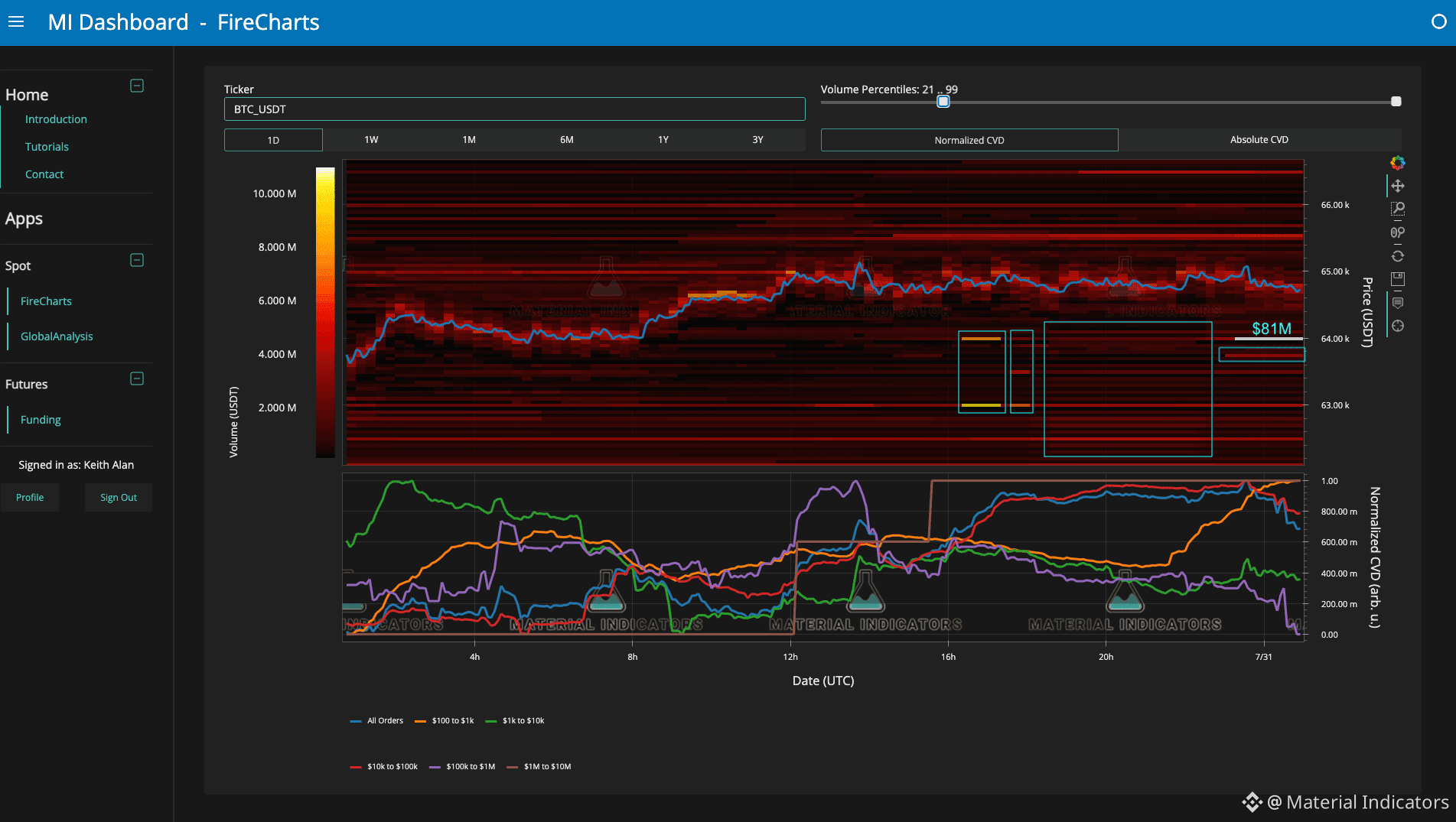Screen dimensions: 1456x822
Task: Select the Absolute CVD tab
Action: [1259, 140]
